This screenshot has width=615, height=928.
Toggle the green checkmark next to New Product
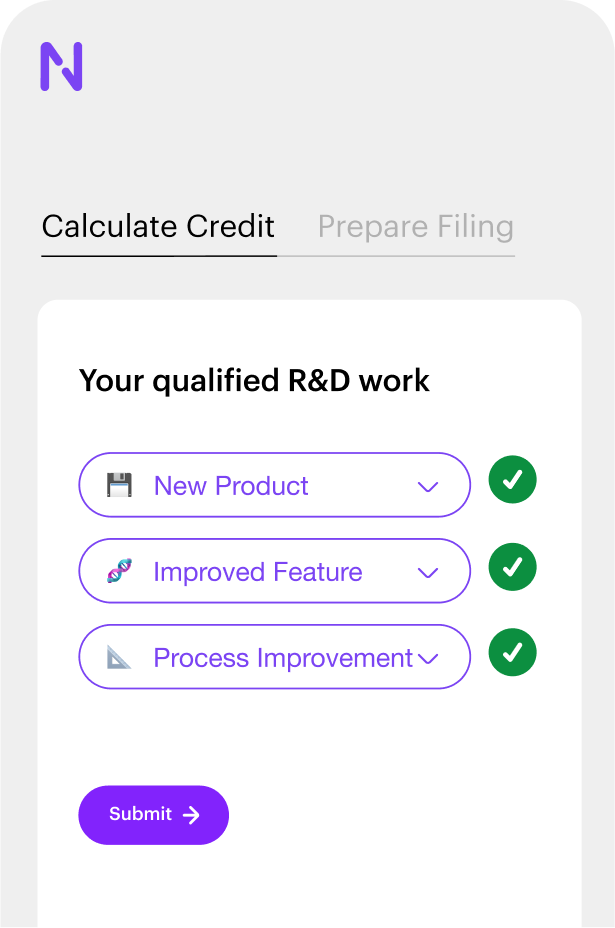[512, 481]
